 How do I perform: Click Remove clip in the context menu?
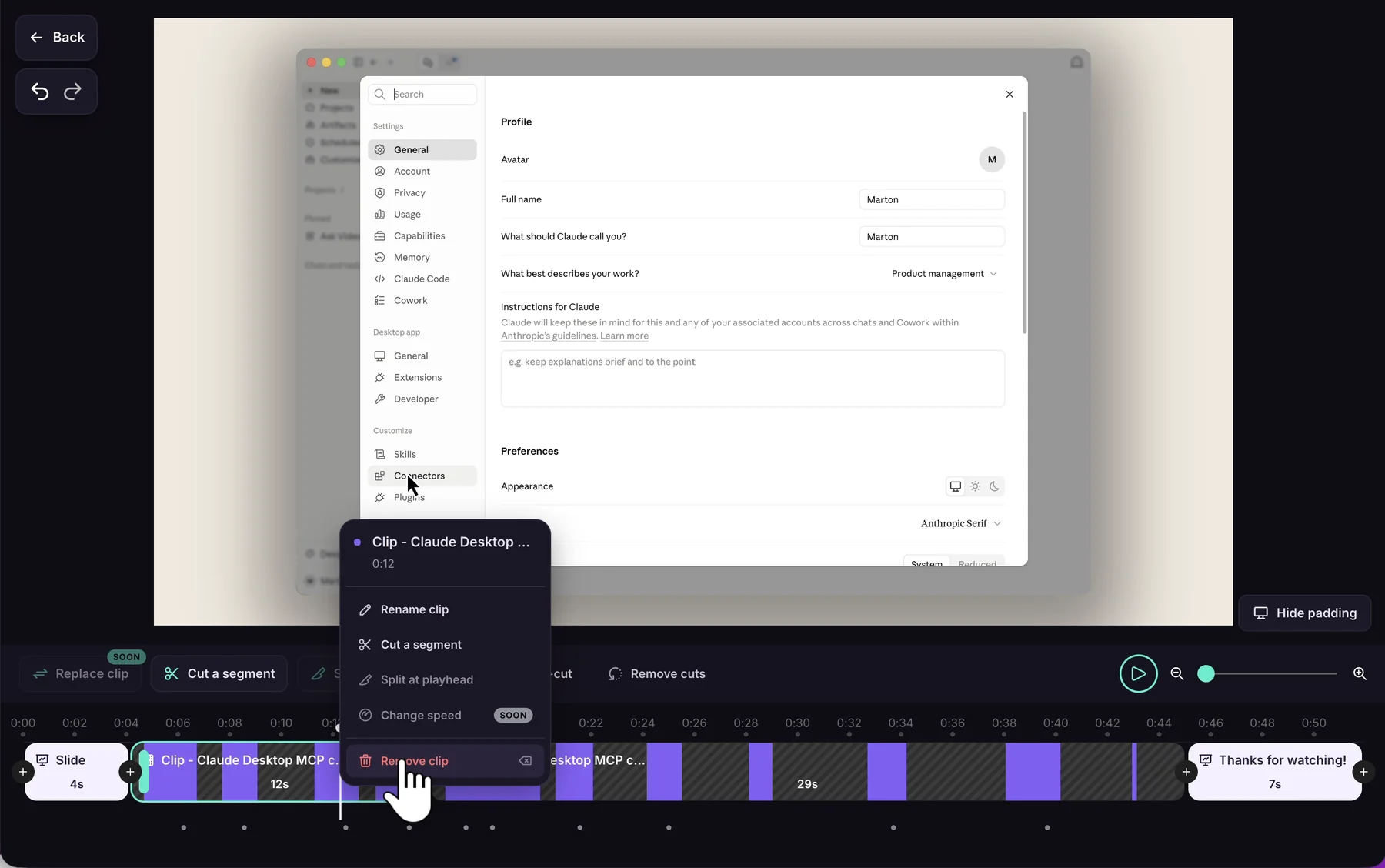click(446, 760)
